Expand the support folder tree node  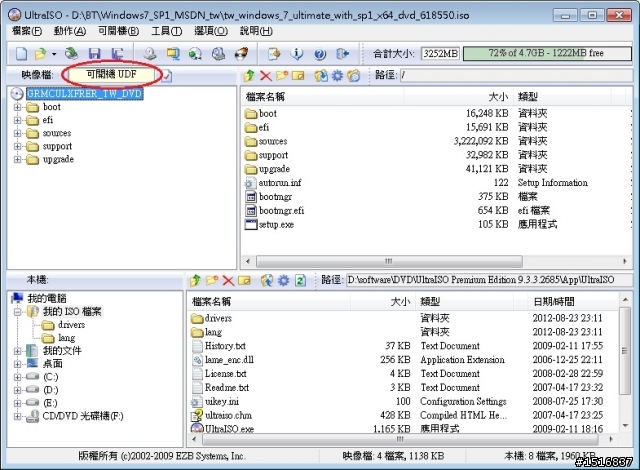17,146
